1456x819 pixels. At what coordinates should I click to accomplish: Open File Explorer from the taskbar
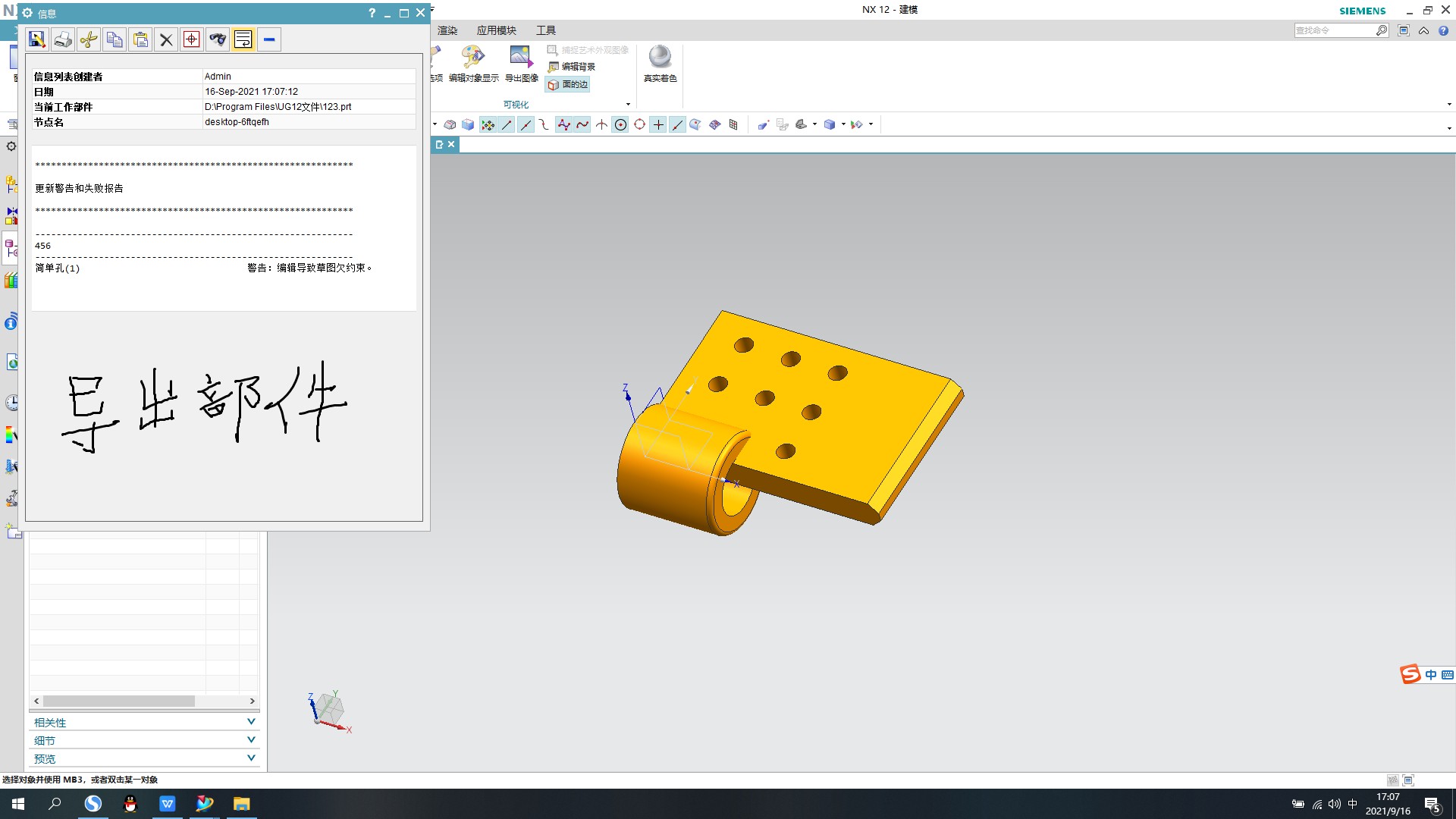(241, 804)
